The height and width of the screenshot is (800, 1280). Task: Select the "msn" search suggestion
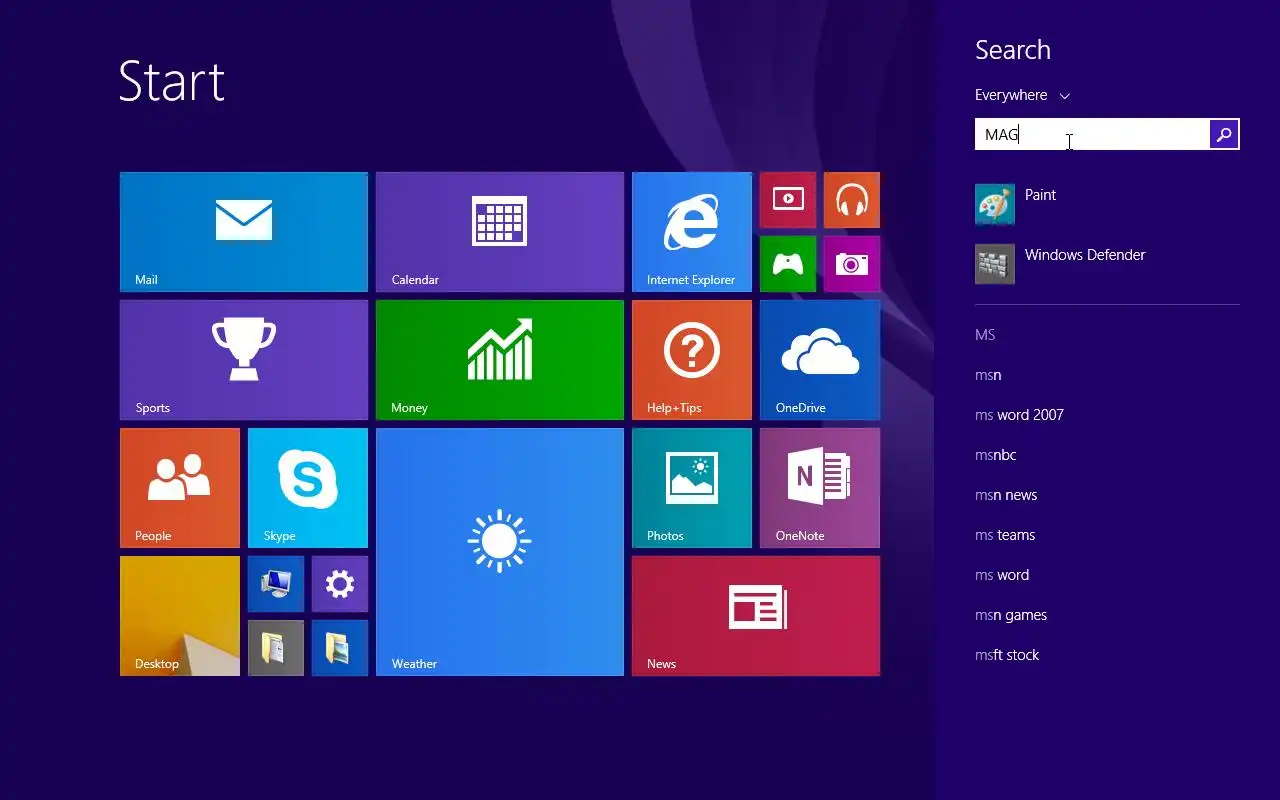[988, 375]
